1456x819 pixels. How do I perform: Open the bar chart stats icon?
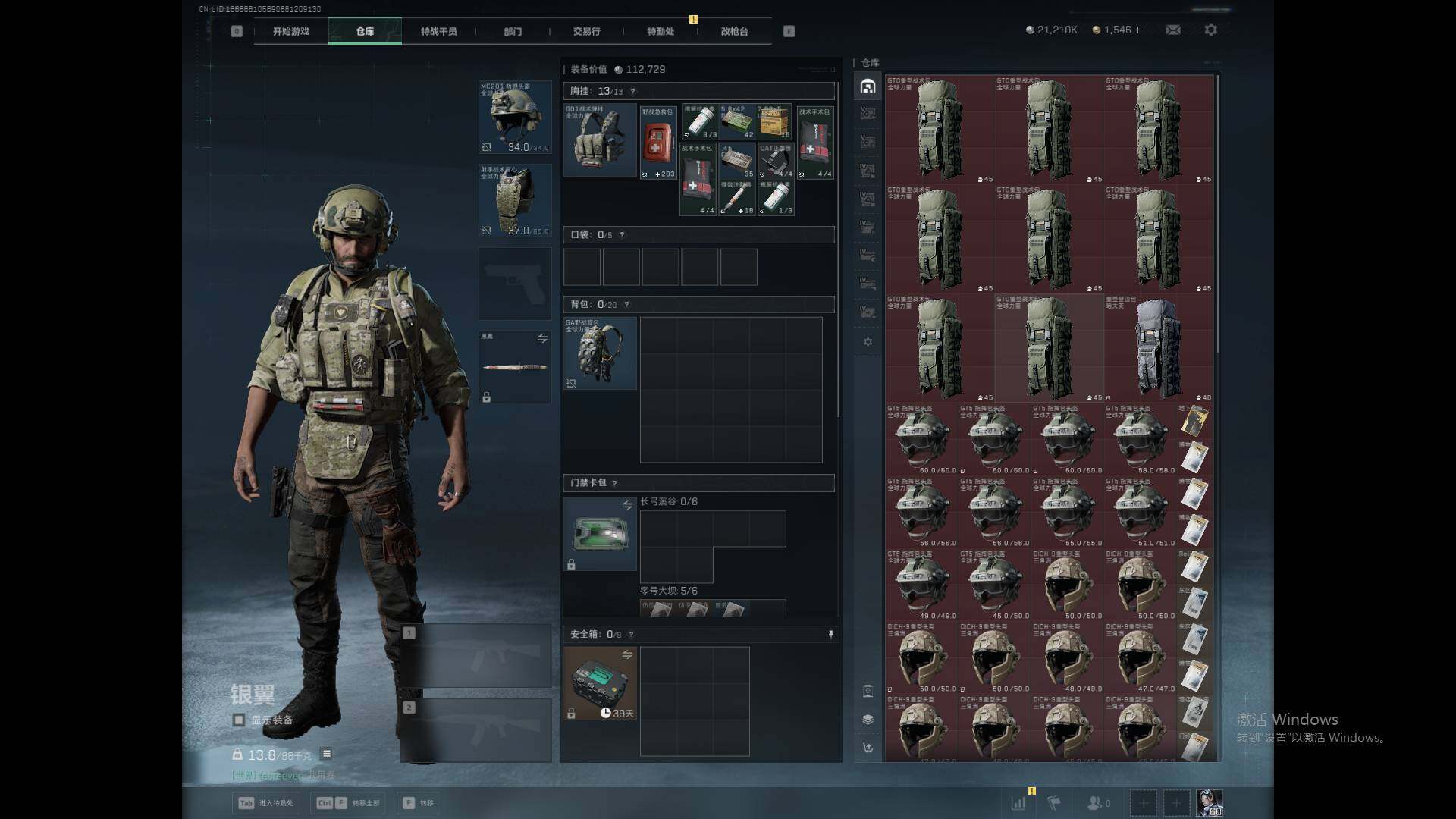[x=1018, y=802]
